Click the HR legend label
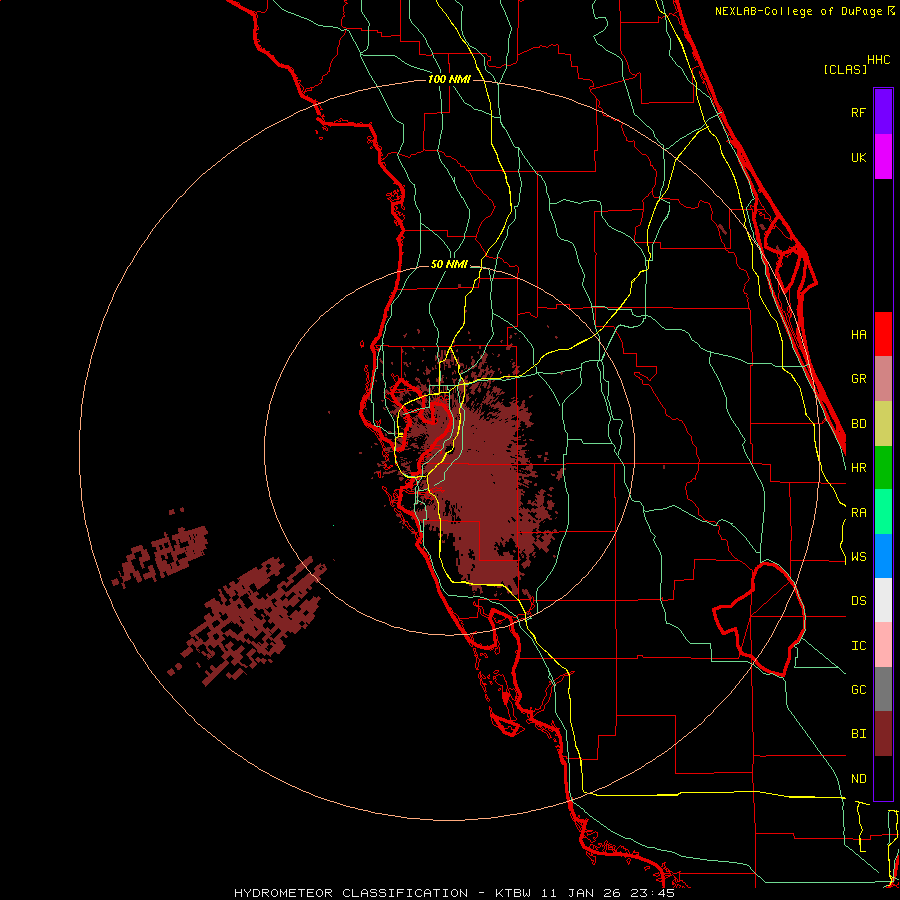The image size is (900, 900). (858, 468)
